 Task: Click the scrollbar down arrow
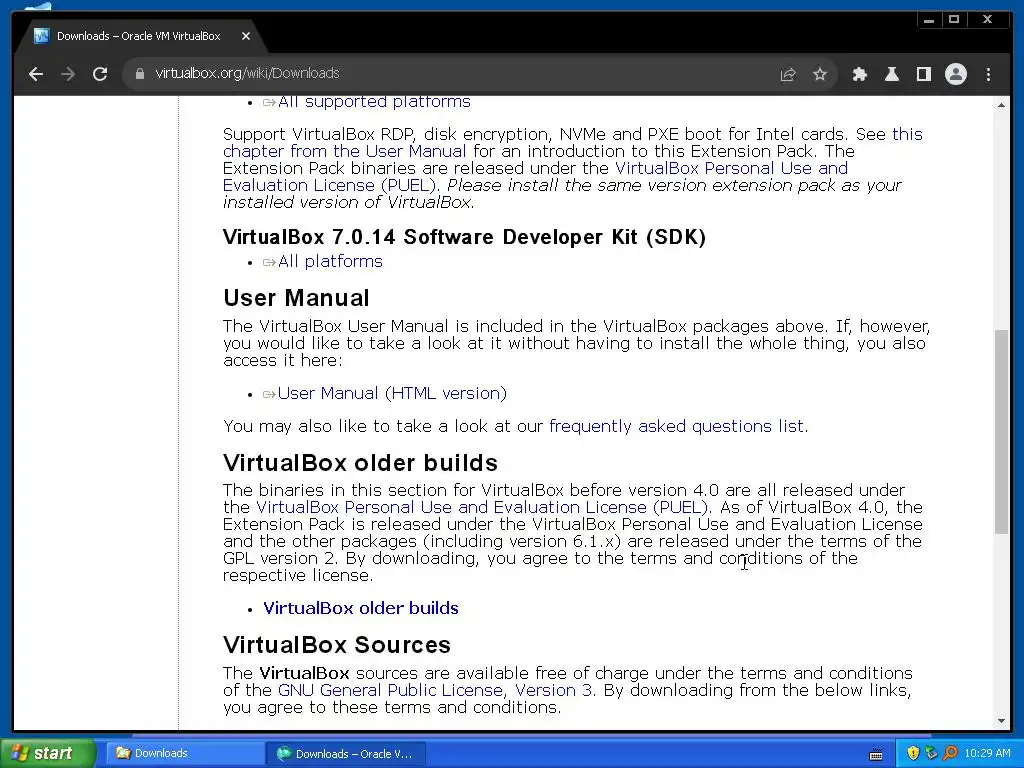point(1001,721)
